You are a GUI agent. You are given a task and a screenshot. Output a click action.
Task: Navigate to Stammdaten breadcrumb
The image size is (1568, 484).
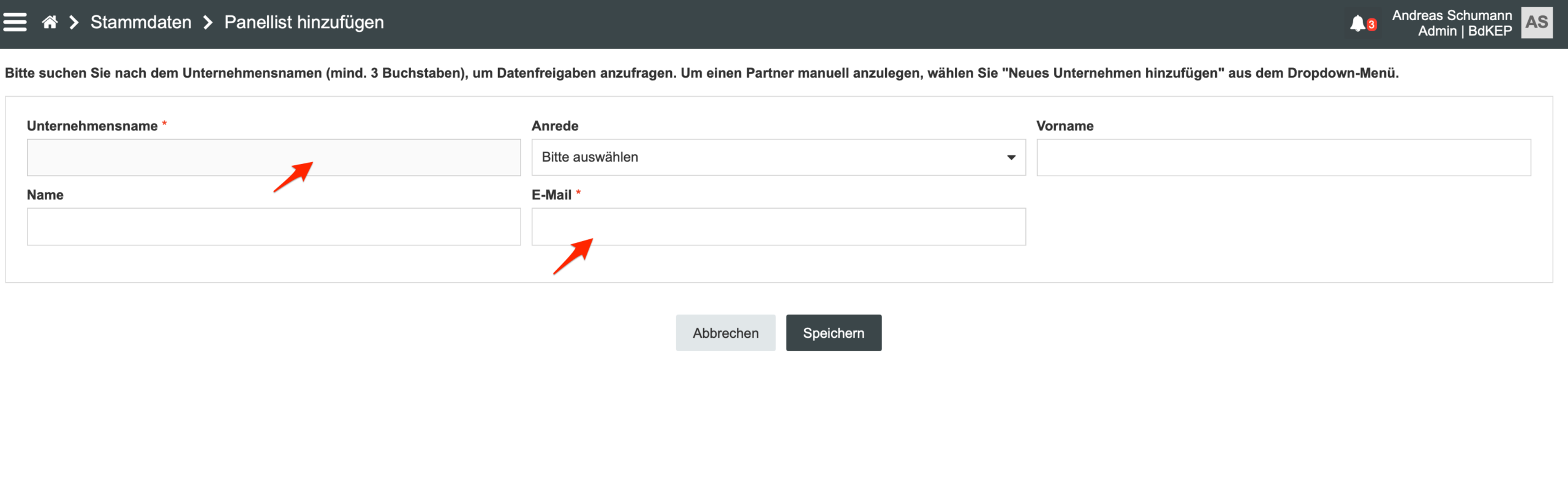pyautogui.click(x=141, y=23)
